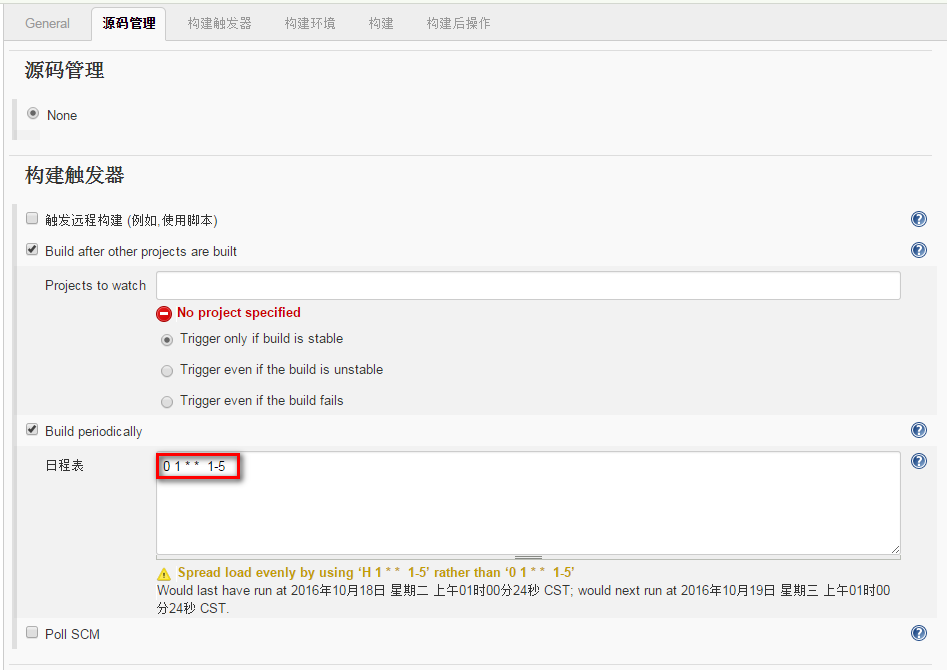
Task: Click the Projects to watch label
Action: pos(95,285)
